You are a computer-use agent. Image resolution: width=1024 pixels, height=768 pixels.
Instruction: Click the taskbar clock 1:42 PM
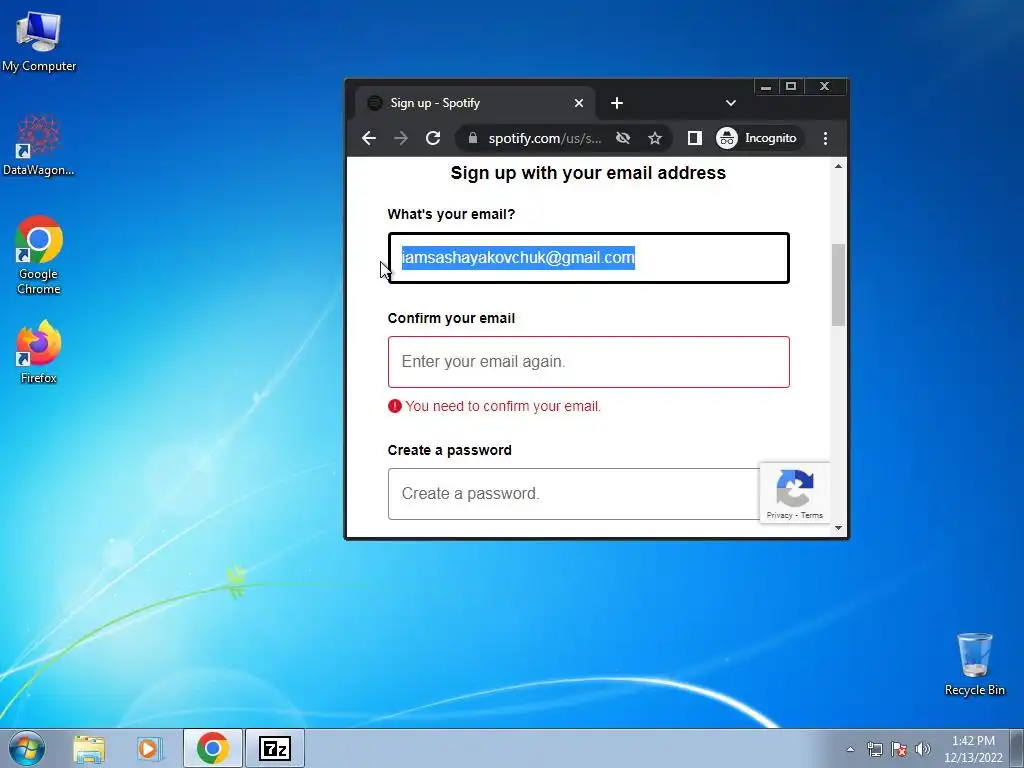coord(973,749)
